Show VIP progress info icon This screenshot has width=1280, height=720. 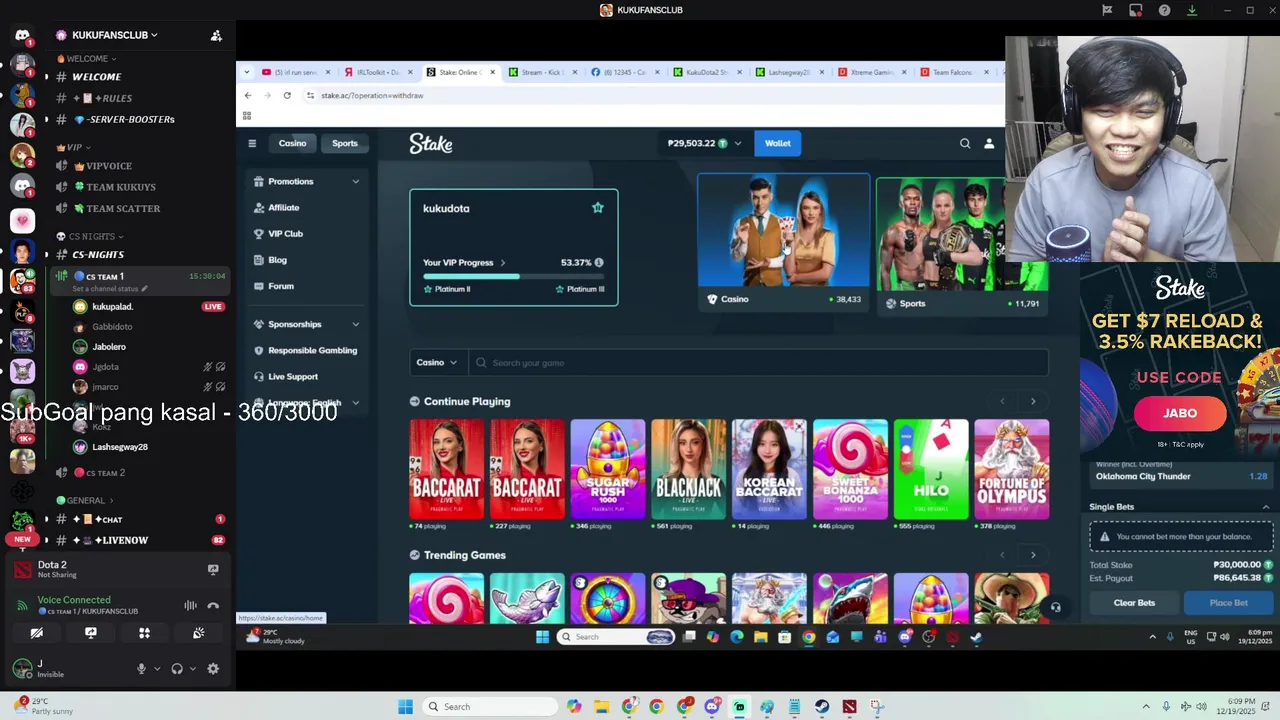[x=599, y=262]
